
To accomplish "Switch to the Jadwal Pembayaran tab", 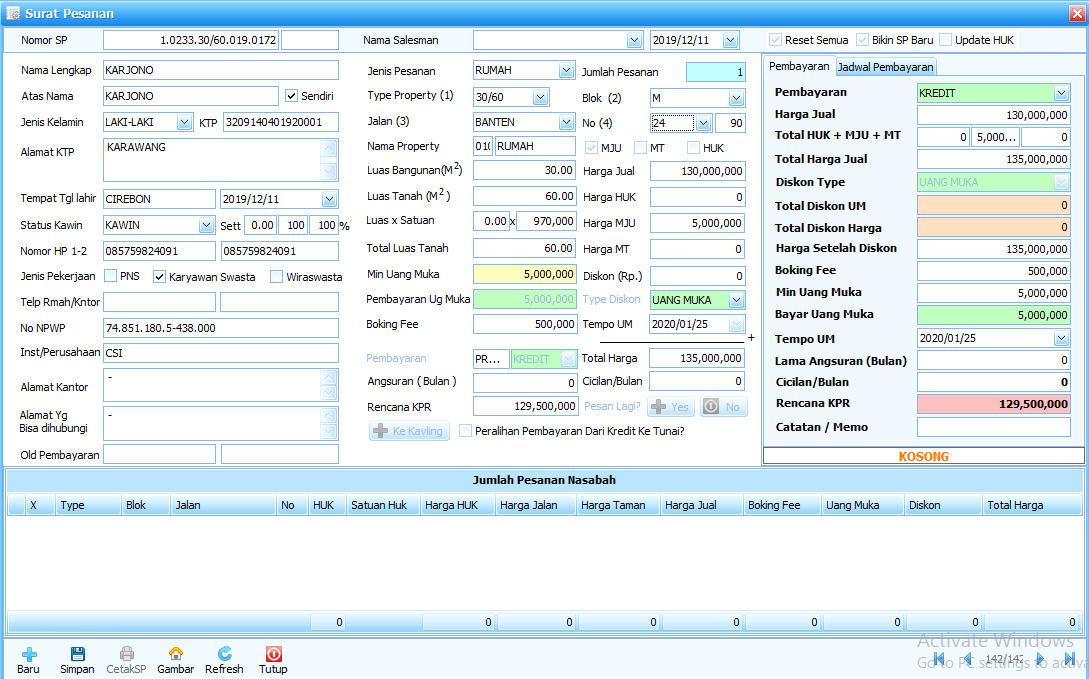I will pos(885,67).
